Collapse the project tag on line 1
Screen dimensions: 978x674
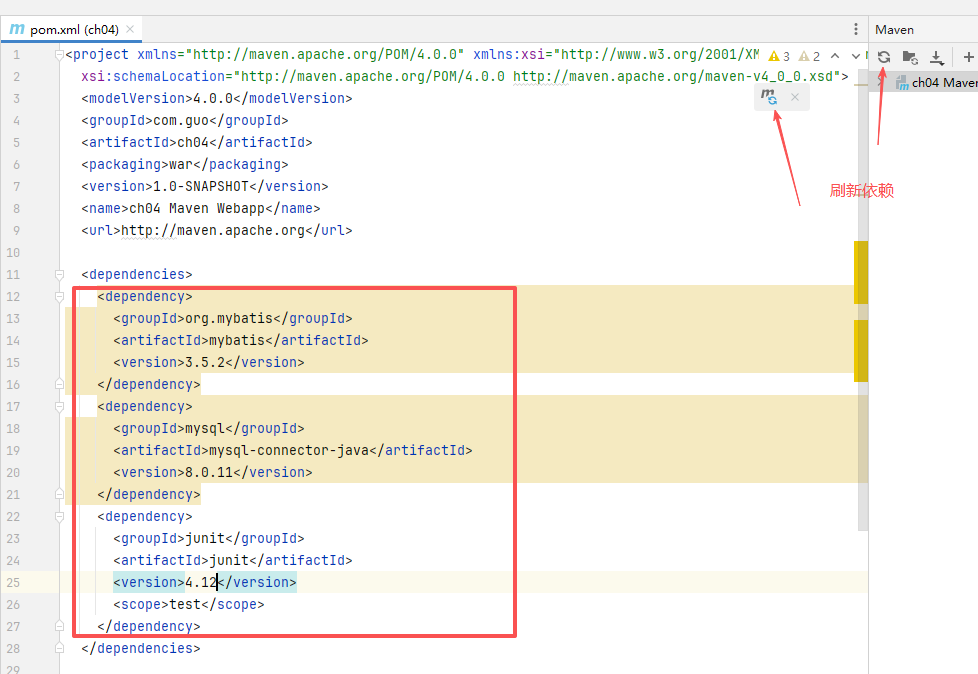click(x=59, y=54)
